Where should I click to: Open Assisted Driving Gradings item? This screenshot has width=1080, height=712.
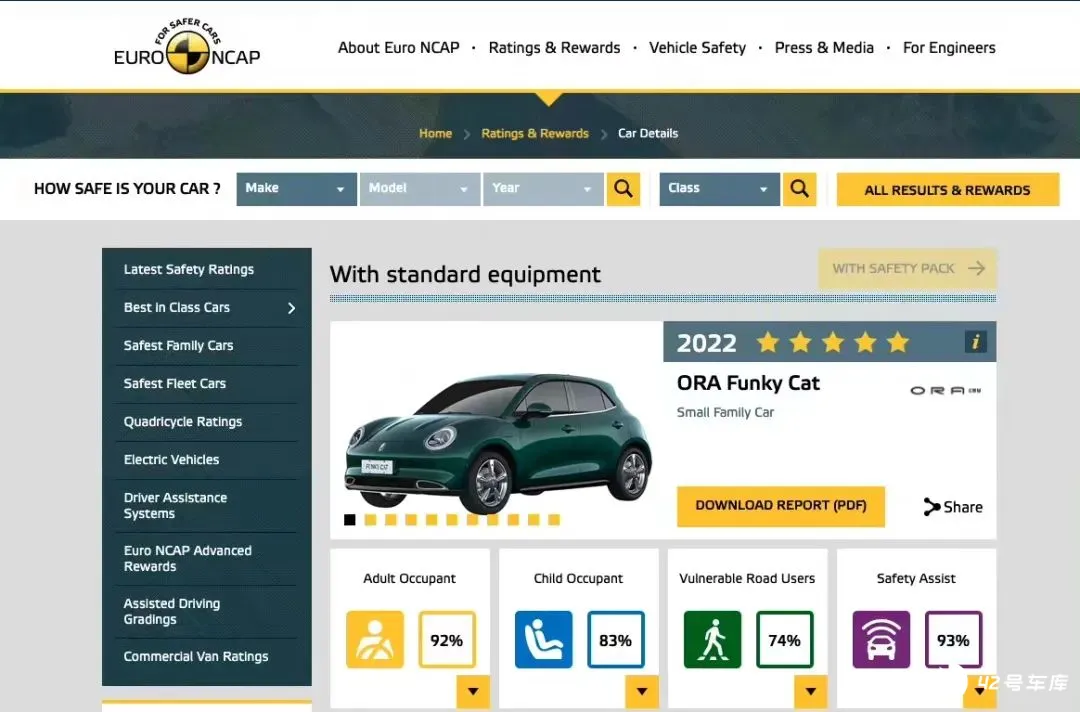point(172,611)
